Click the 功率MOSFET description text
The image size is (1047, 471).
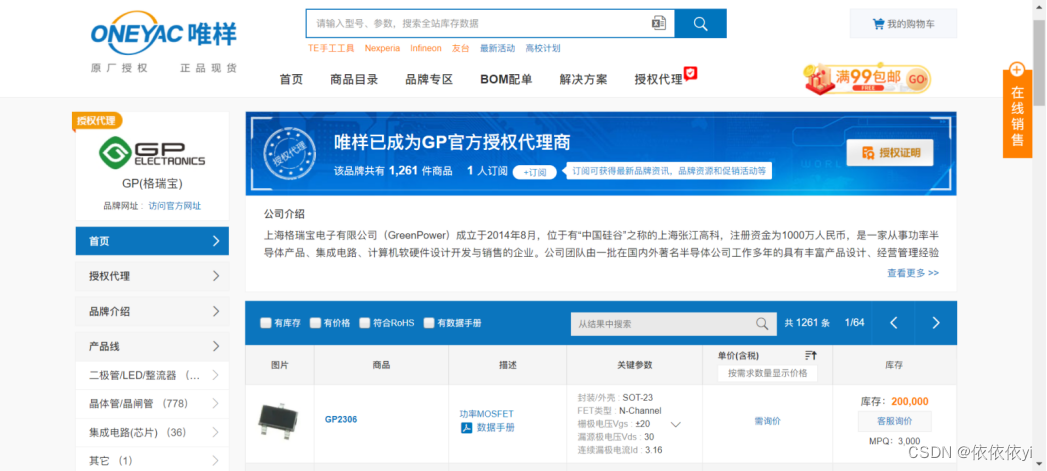pos(487,414)
